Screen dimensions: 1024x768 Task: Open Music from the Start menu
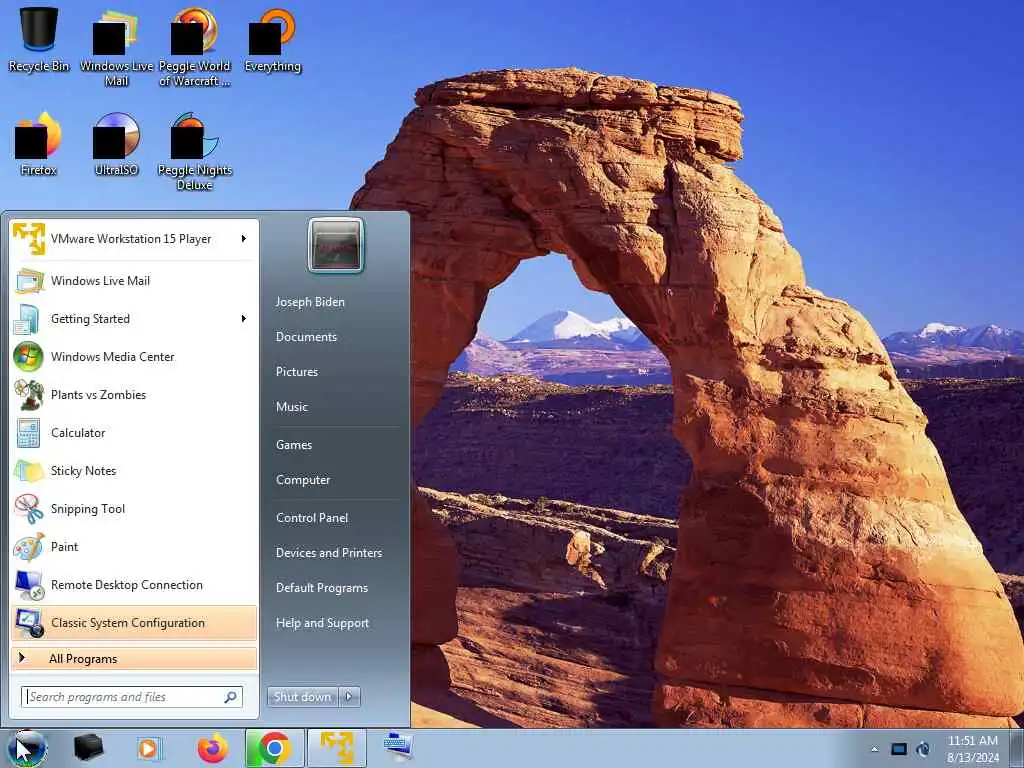(292, 407)
